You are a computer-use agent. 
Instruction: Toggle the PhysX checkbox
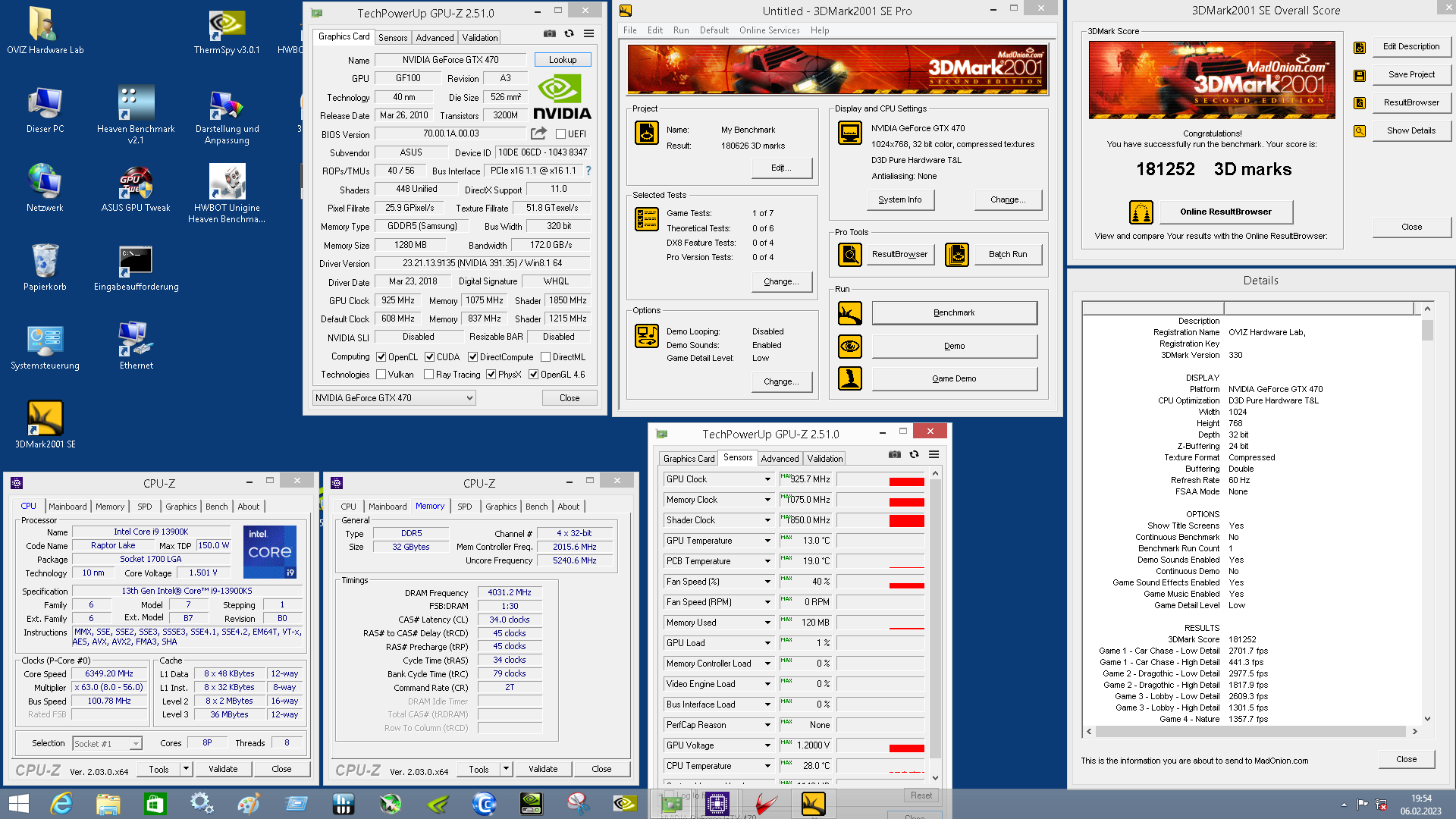pyautogui.click(x=491, y=375)
